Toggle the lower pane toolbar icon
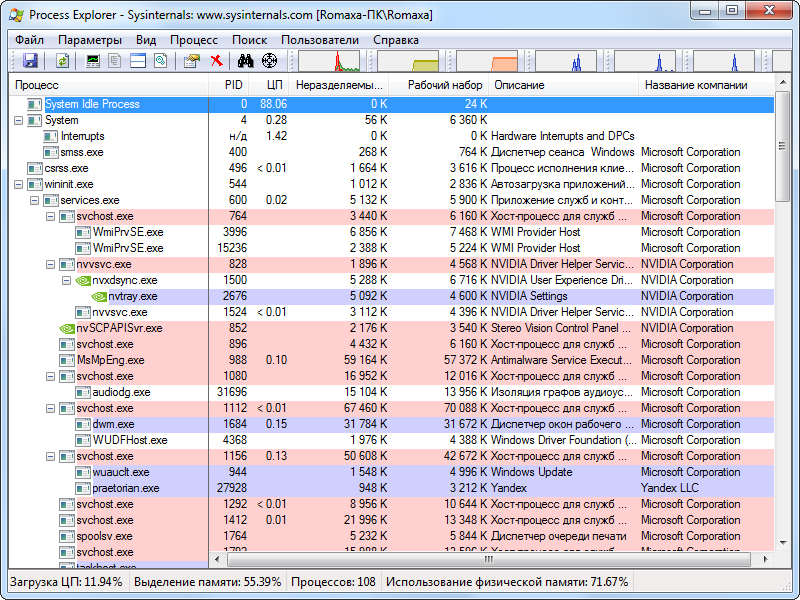The height and width of the screenshot is (600, 800). tap(138, 61)
